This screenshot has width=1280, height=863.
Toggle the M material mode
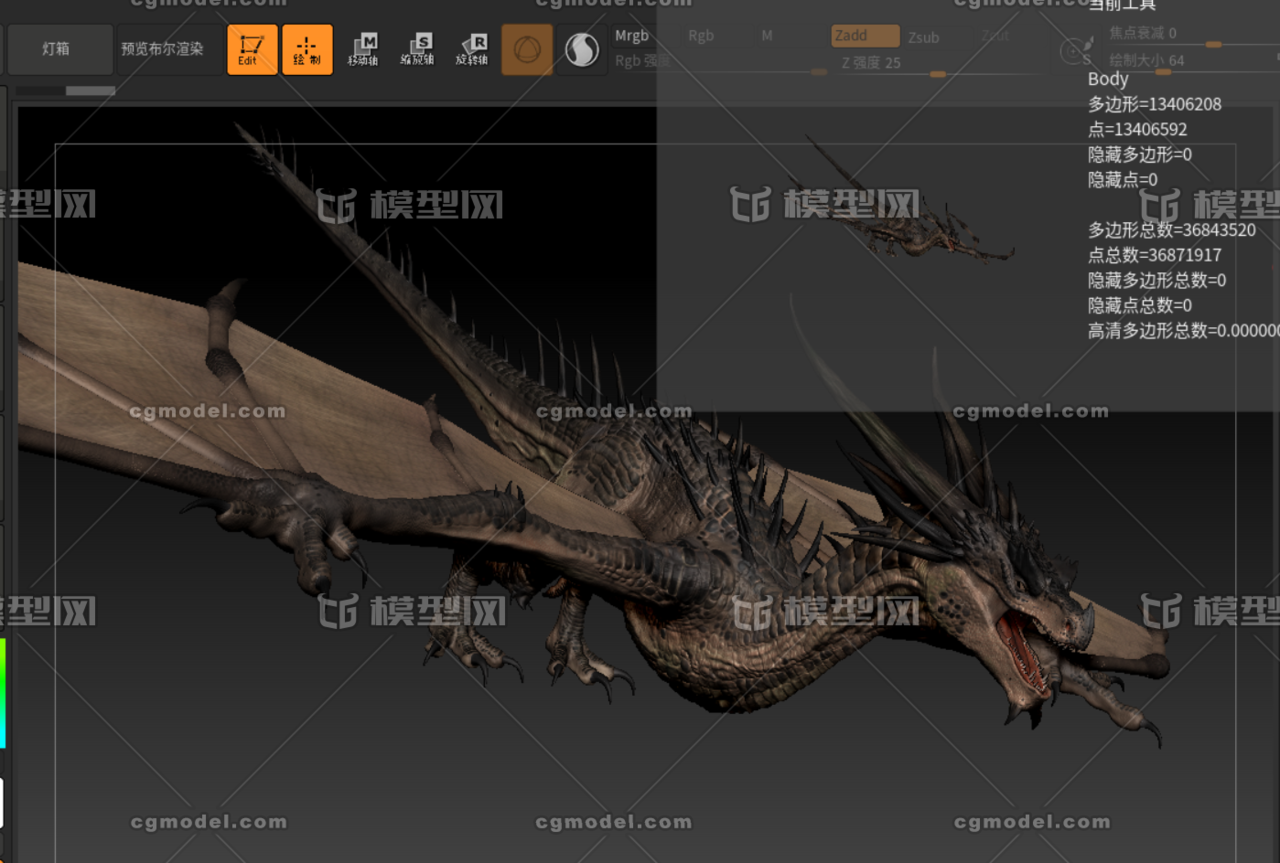pyautogui.click(x=767, y=36)
